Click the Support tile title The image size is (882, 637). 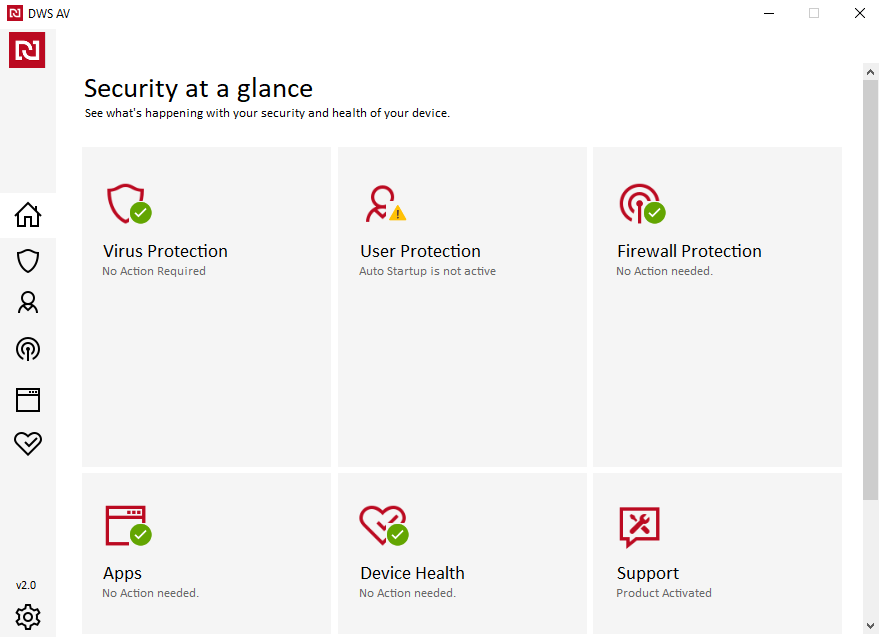[648, 573]
